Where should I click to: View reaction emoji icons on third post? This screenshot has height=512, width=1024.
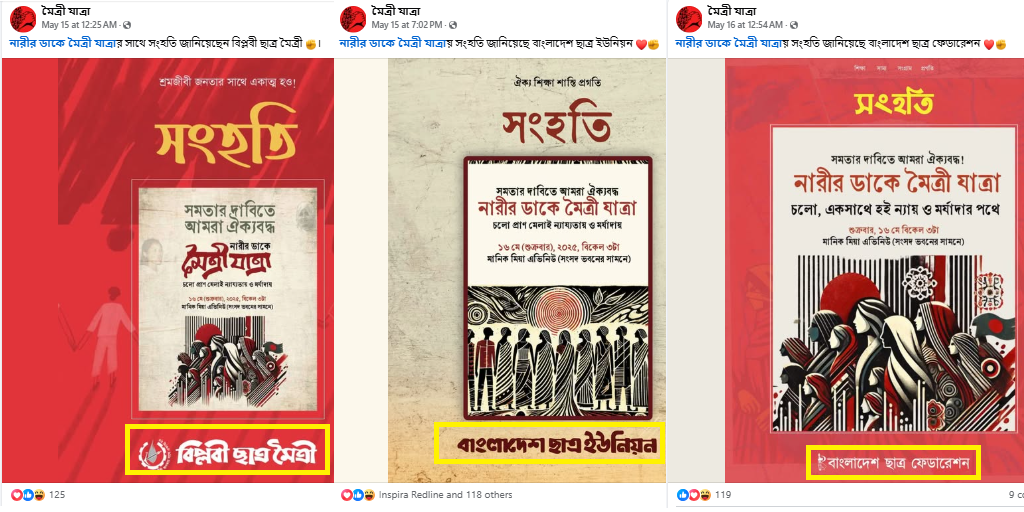694,495
